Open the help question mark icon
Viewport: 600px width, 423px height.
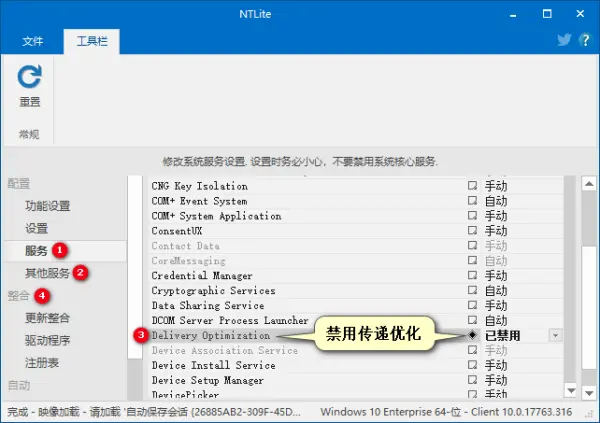585,39
